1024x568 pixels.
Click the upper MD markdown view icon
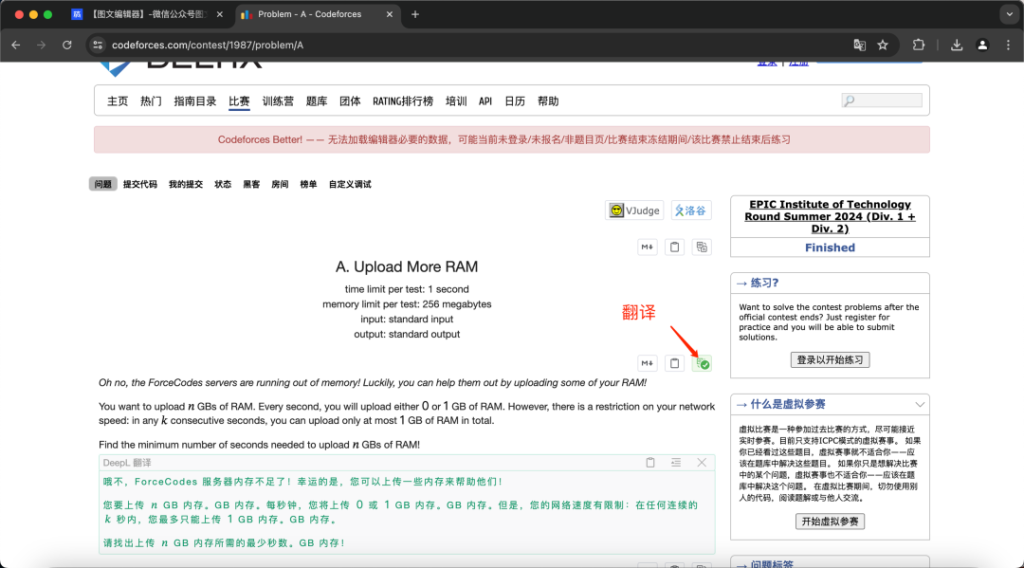coord(647,247)
